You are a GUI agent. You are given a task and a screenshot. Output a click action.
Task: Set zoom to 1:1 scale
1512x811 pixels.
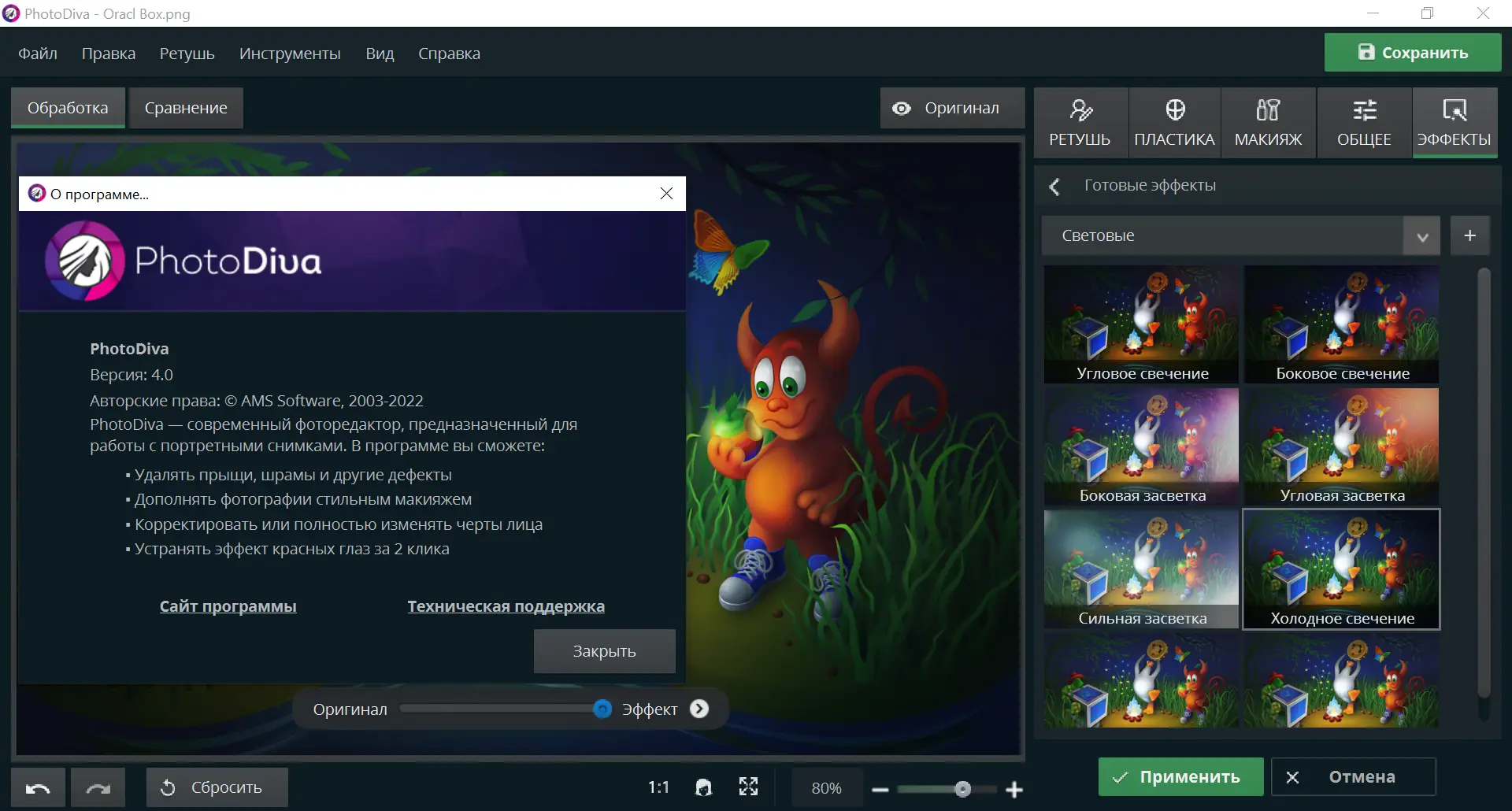pos(658,788)
